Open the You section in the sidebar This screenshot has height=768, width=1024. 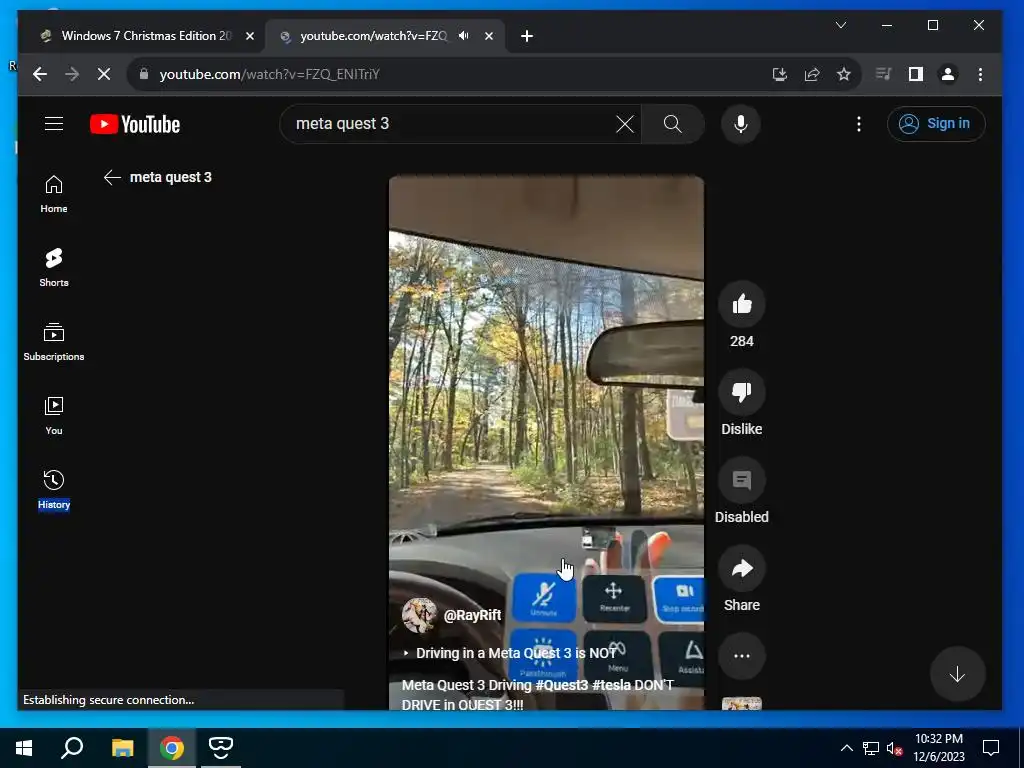54,415
